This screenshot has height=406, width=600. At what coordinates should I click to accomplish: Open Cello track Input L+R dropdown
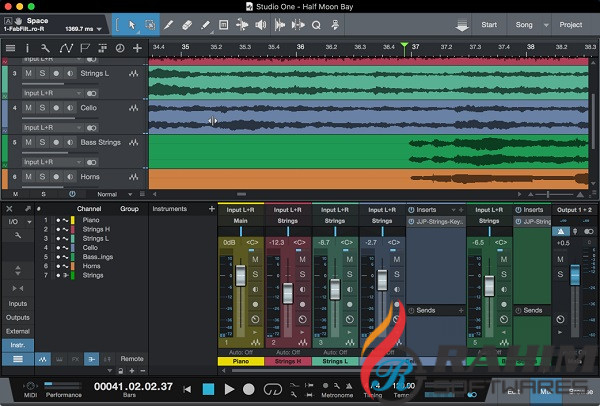(x=52, y=127)
